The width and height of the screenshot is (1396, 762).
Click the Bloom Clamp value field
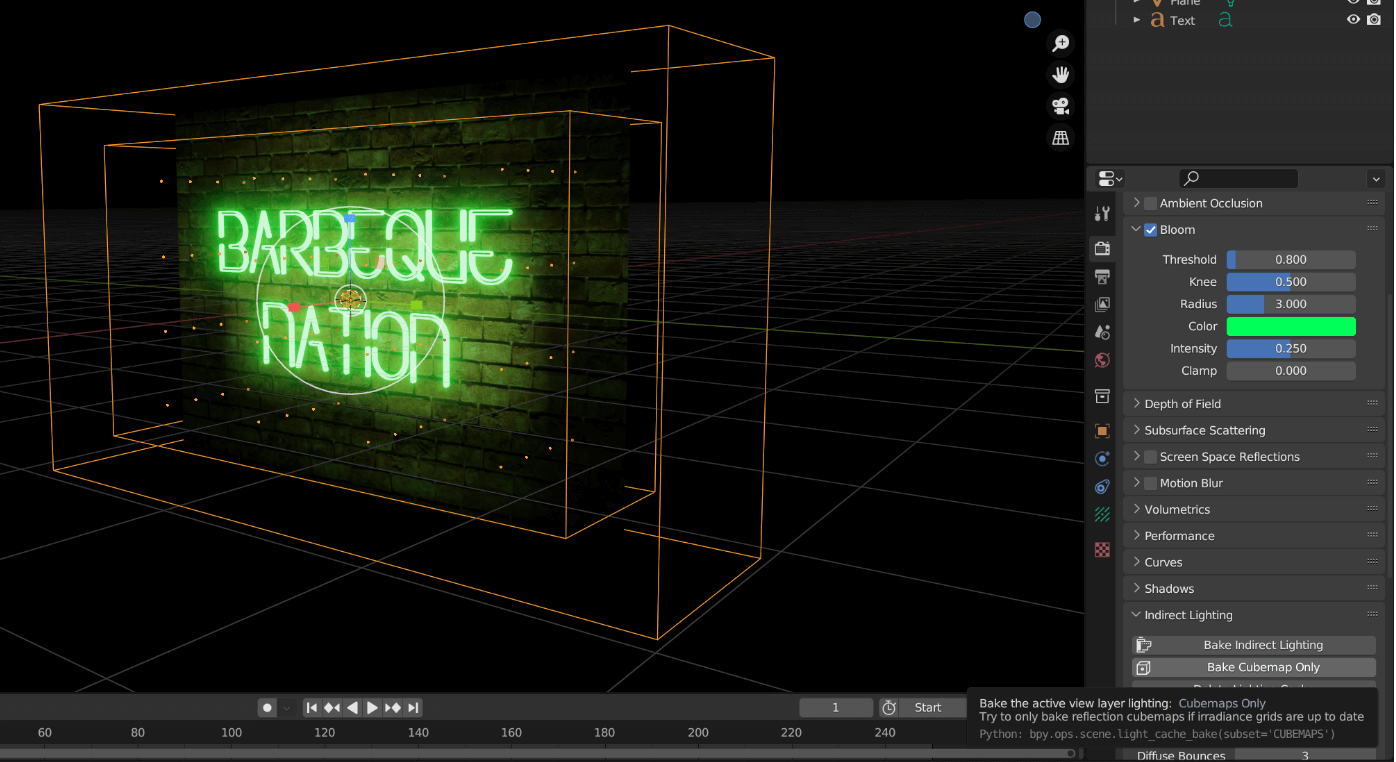click(x=1291, y=371)
